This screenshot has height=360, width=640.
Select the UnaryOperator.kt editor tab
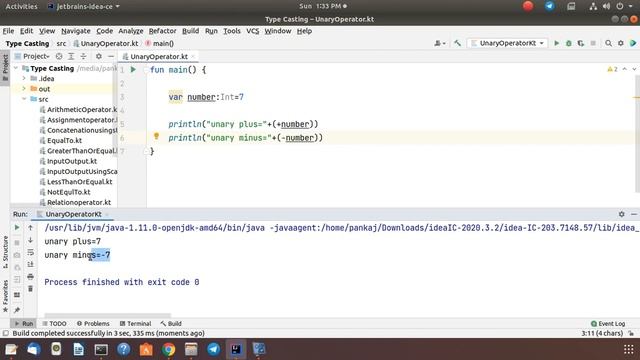(x=158, y=56)
